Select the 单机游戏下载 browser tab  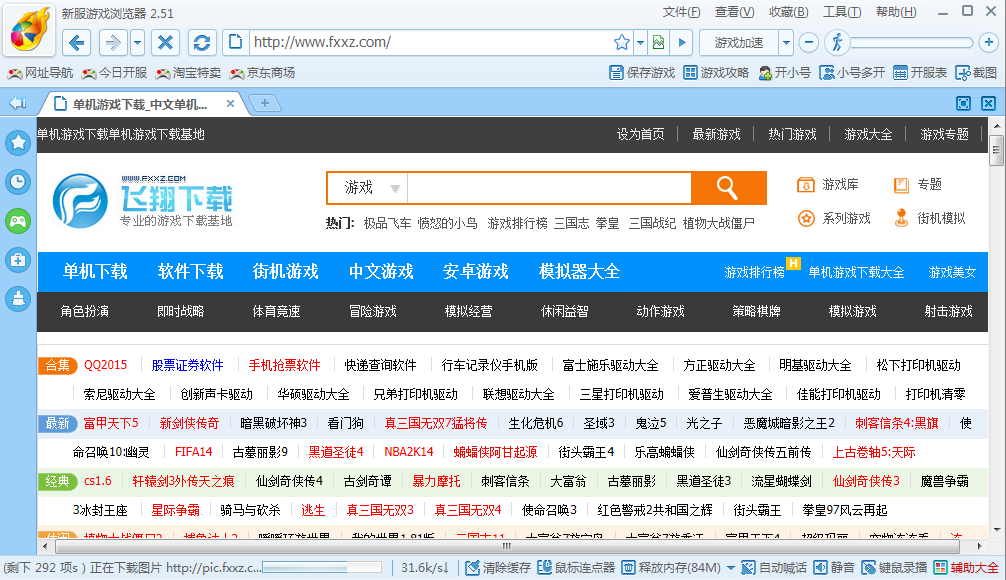(x=138, y=104)
